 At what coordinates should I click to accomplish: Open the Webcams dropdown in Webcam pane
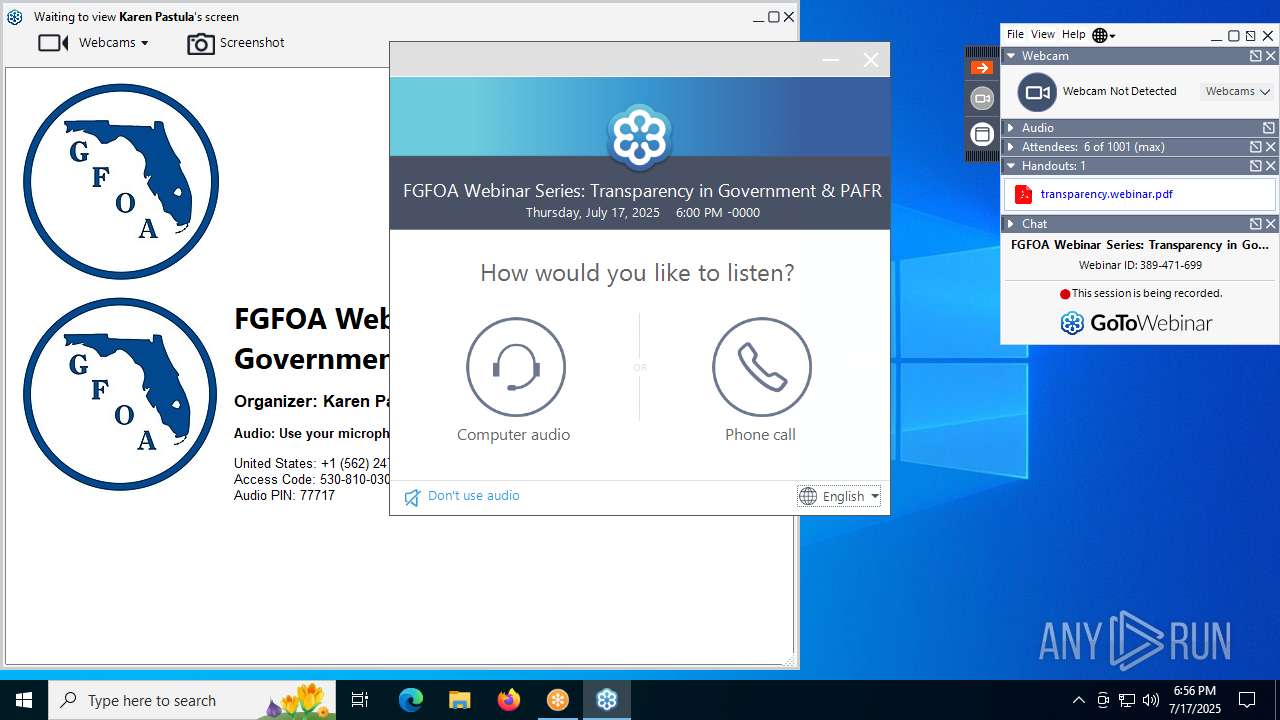click(x=1237, y=91)
